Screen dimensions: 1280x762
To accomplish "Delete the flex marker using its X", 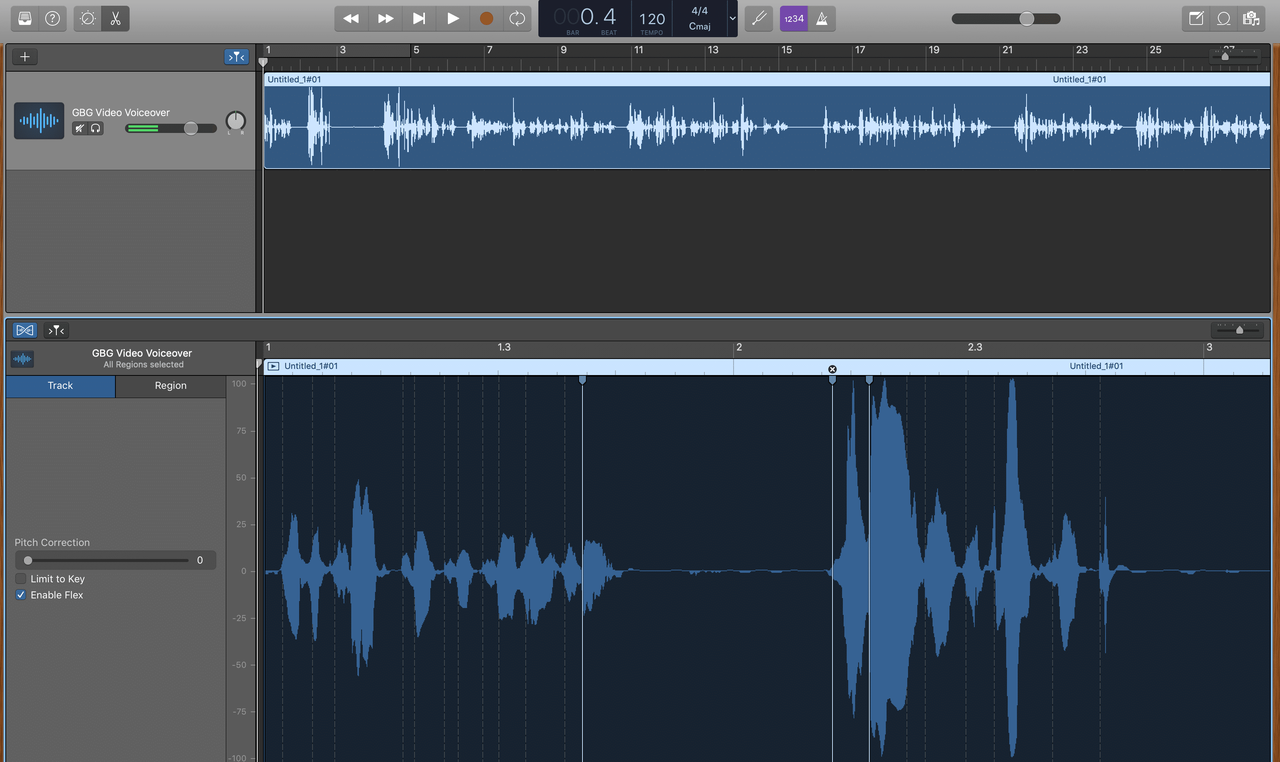I will [832, 369].
